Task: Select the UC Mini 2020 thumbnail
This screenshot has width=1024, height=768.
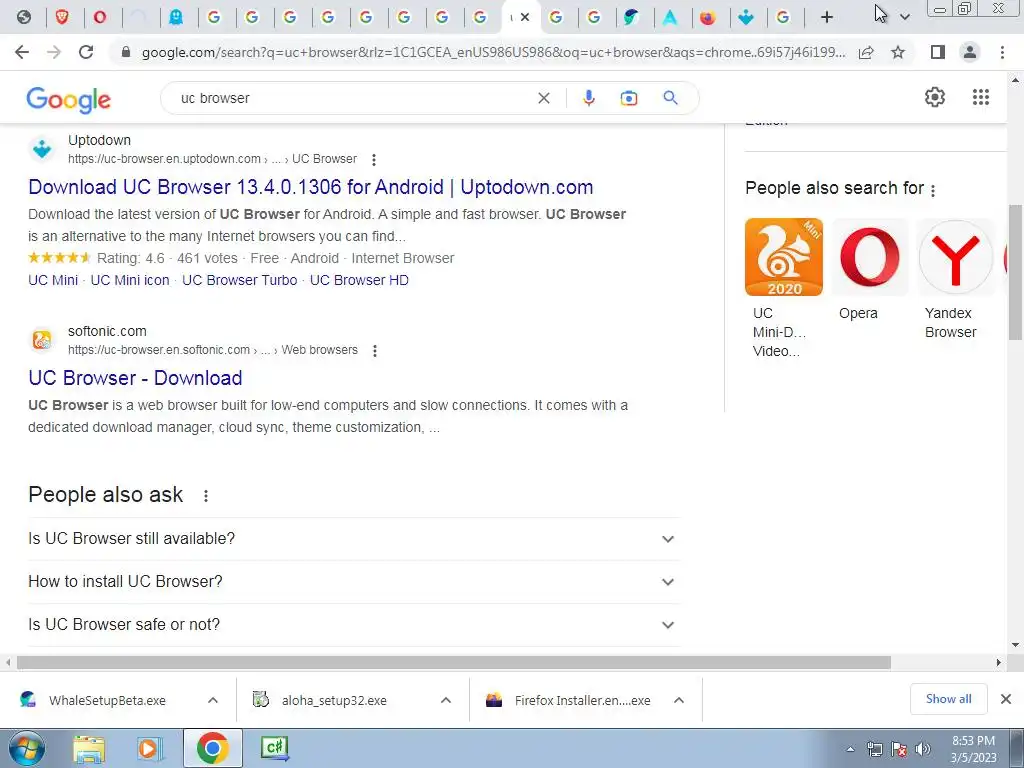Action: click(784, 257)
